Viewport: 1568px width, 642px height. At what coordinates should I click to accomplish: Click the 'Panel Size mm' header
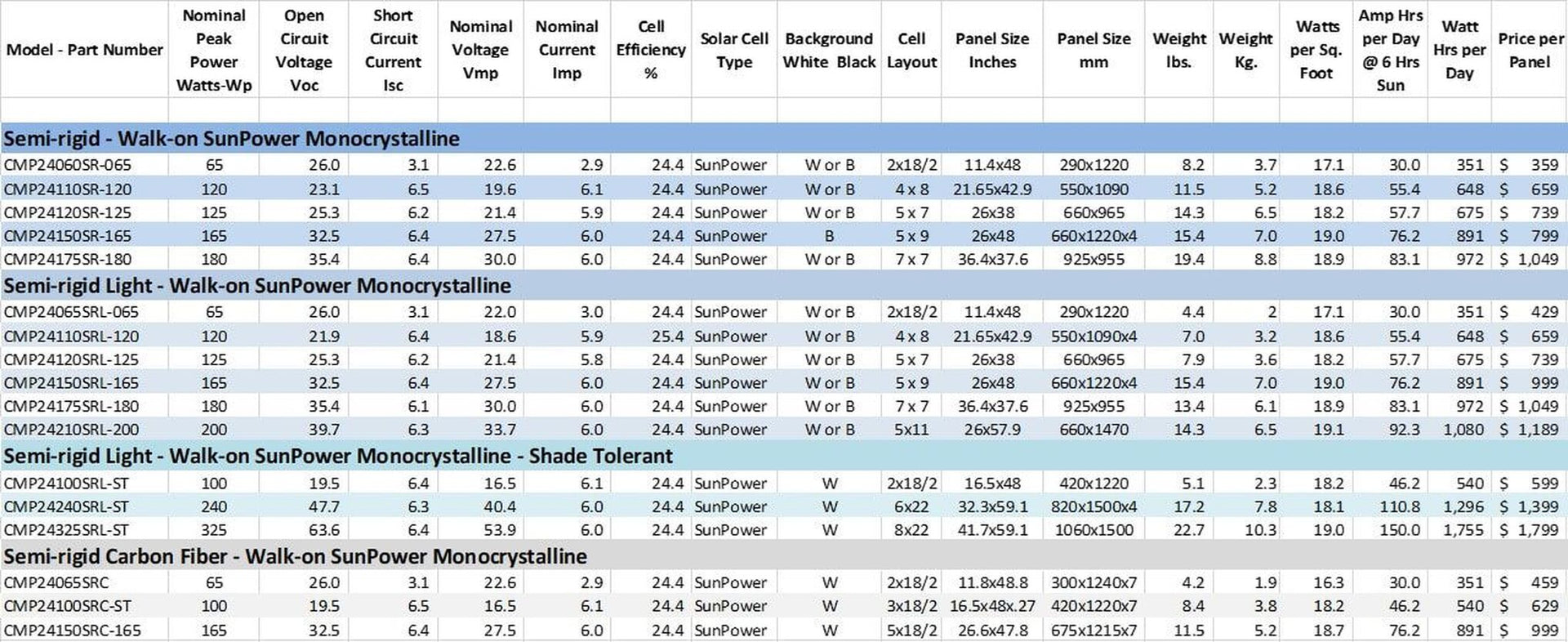pyautogui.click(x=1094, y=50)
